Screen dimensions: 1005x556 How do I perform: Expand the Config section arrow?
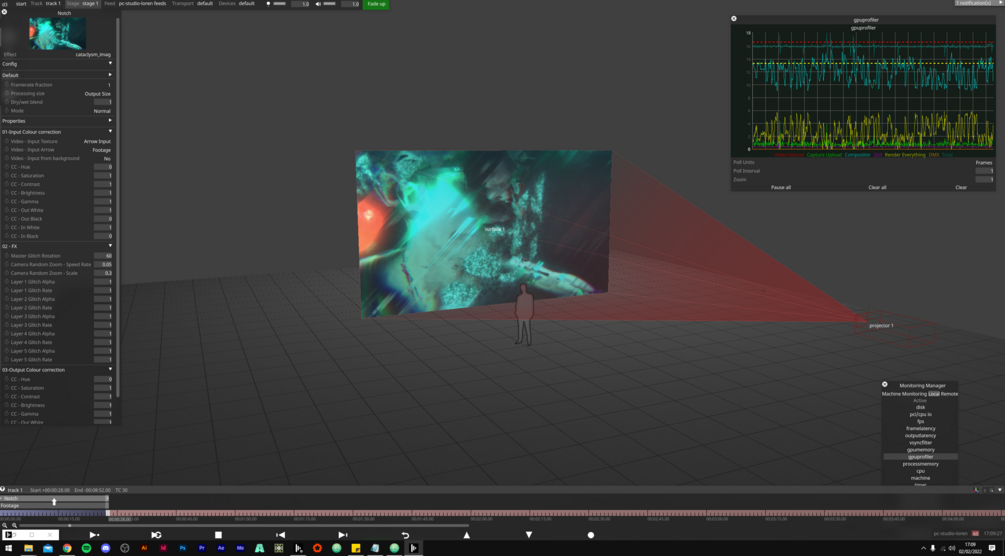pos(110,63)
